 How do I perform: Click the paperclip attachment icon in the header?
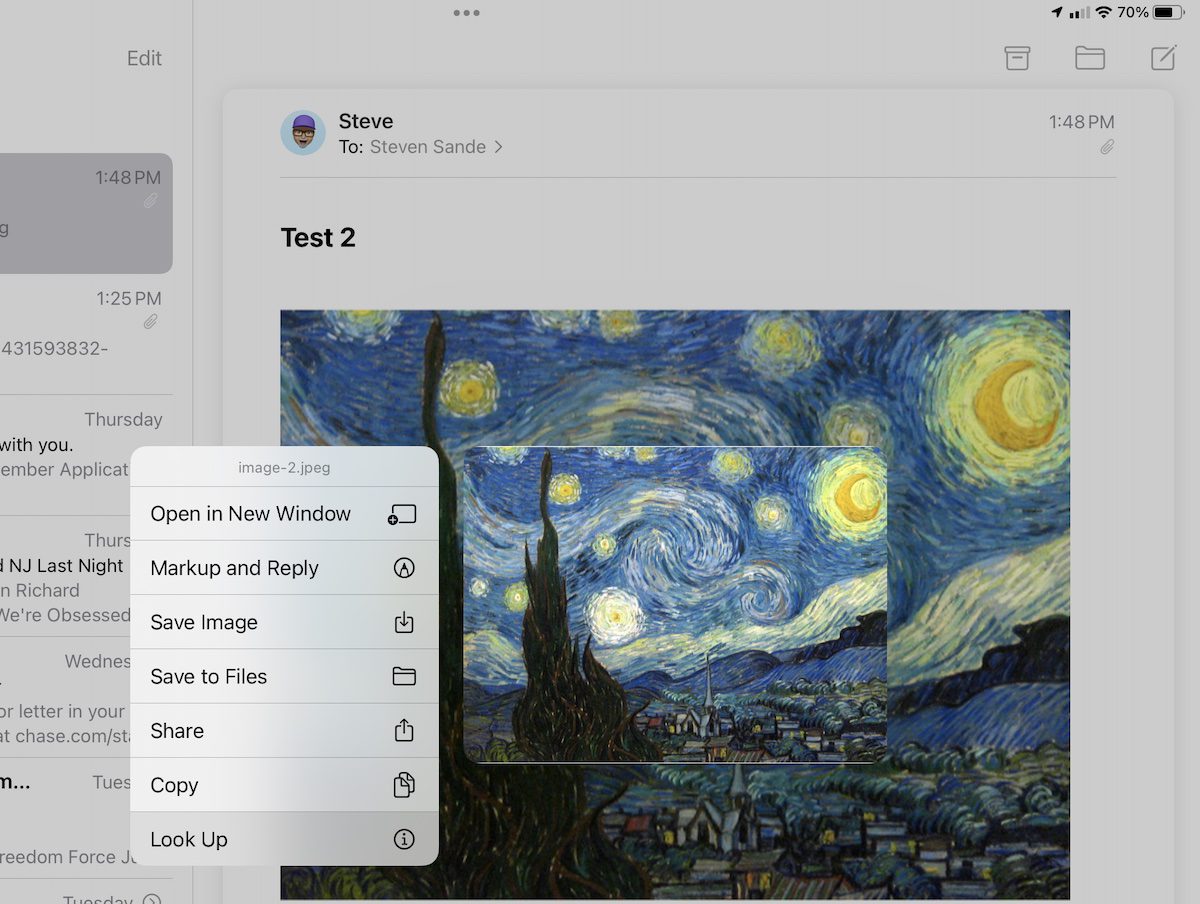pyautogui.click(x=1107, y=147)
